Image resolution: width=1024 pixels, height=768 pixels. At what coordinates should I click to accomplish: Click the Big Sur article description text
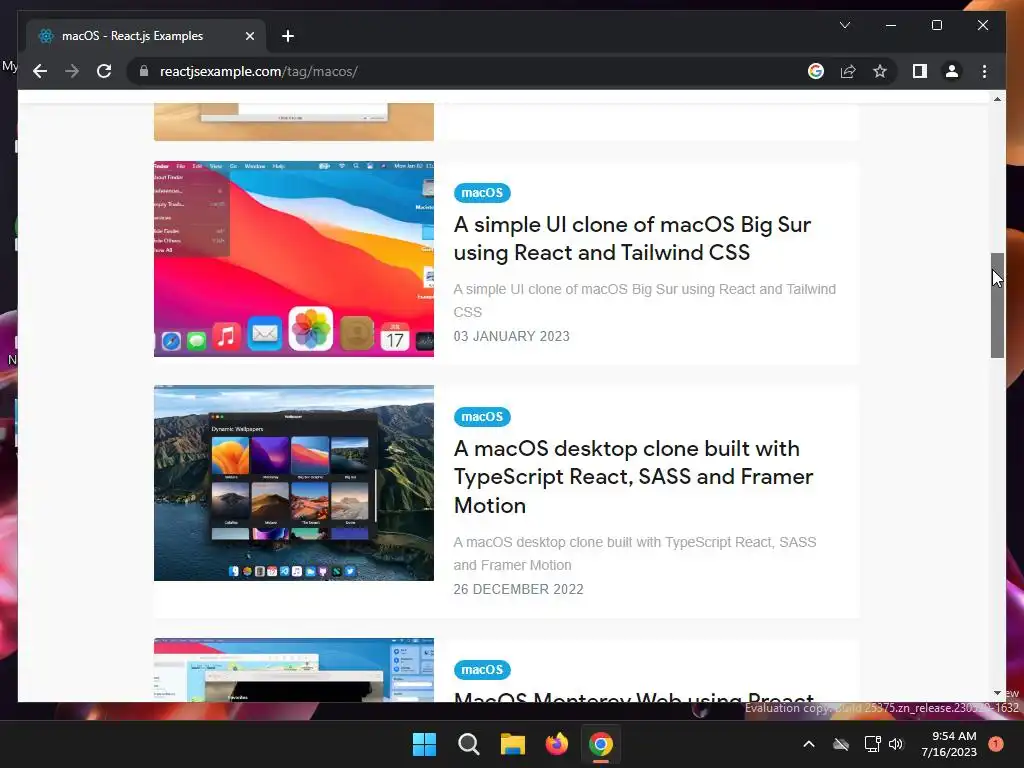coord(645,300)
